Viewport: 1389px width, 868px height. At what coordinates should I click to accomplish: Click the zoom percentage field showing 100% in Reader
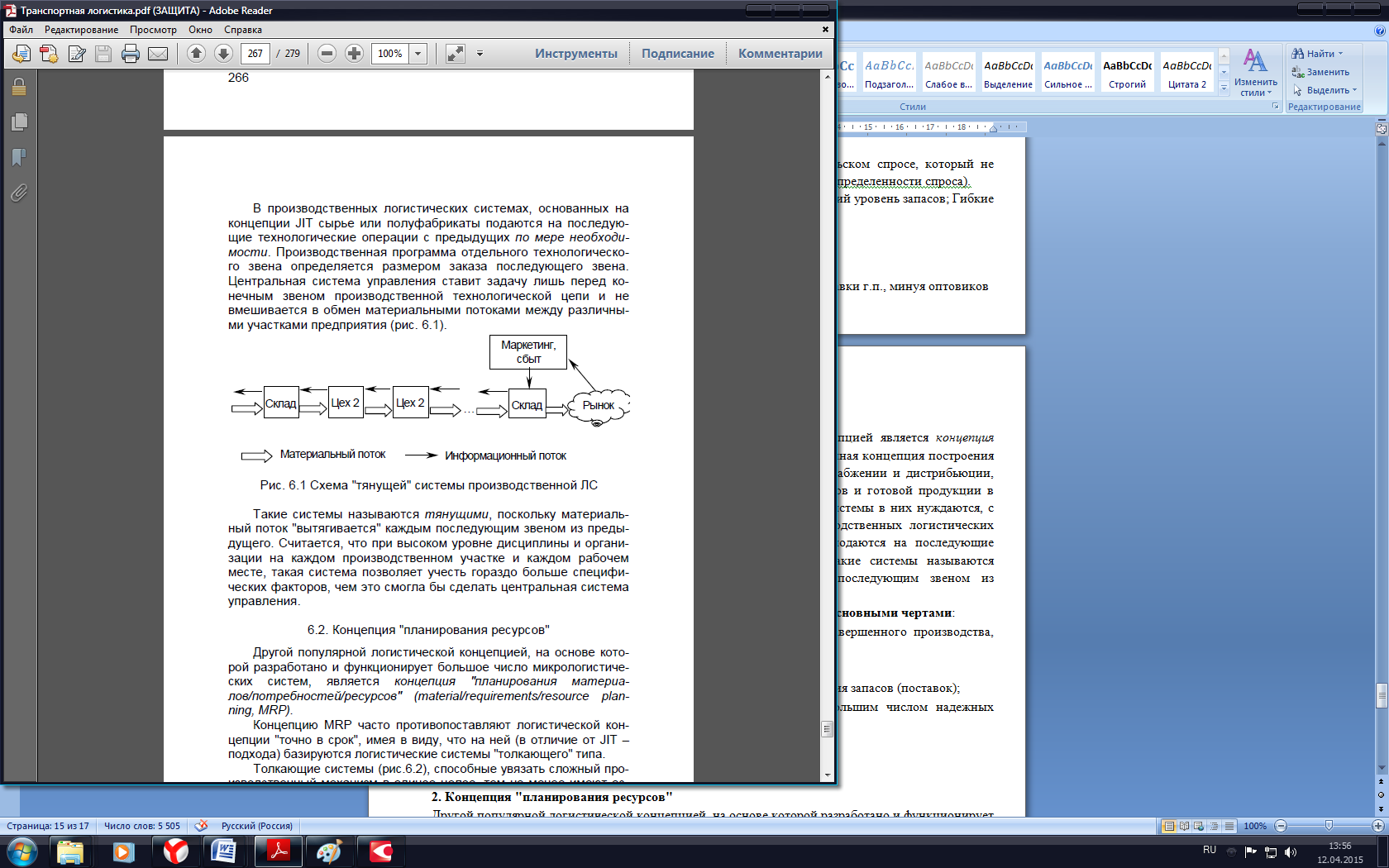click(390, 54)
